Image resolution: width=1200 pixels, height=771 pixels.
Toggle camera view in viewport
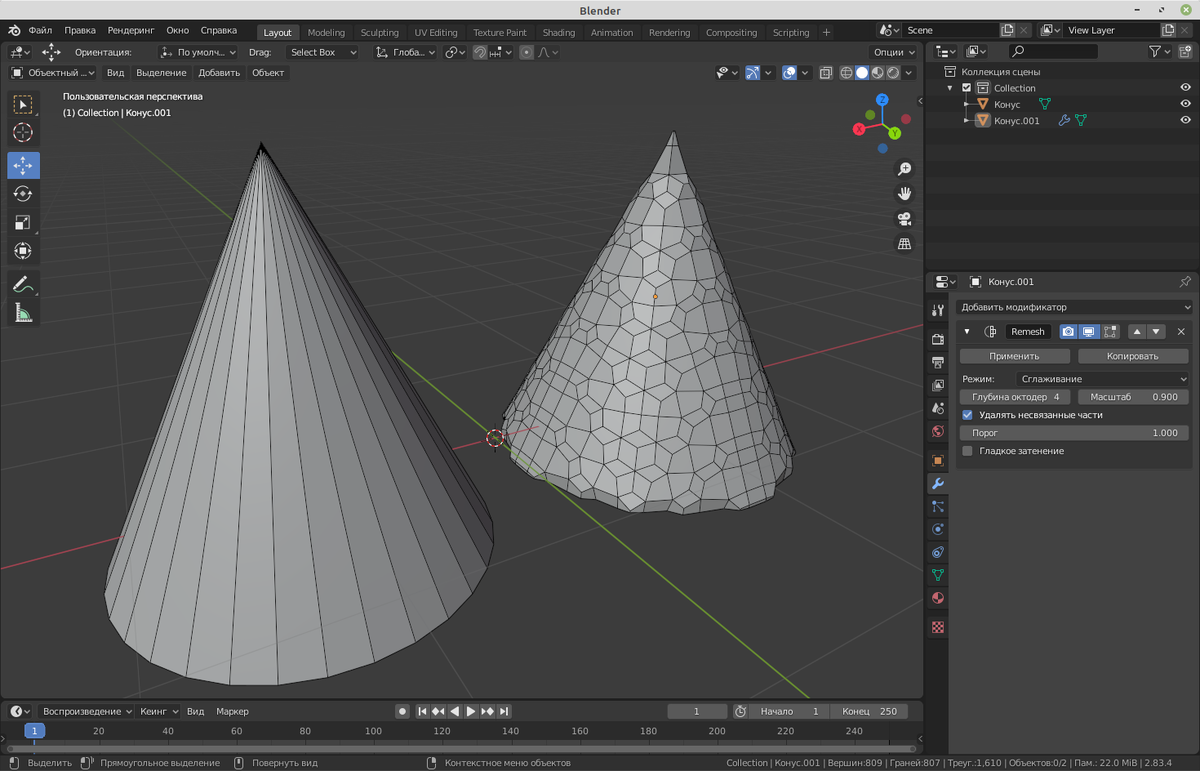[904, 219]
